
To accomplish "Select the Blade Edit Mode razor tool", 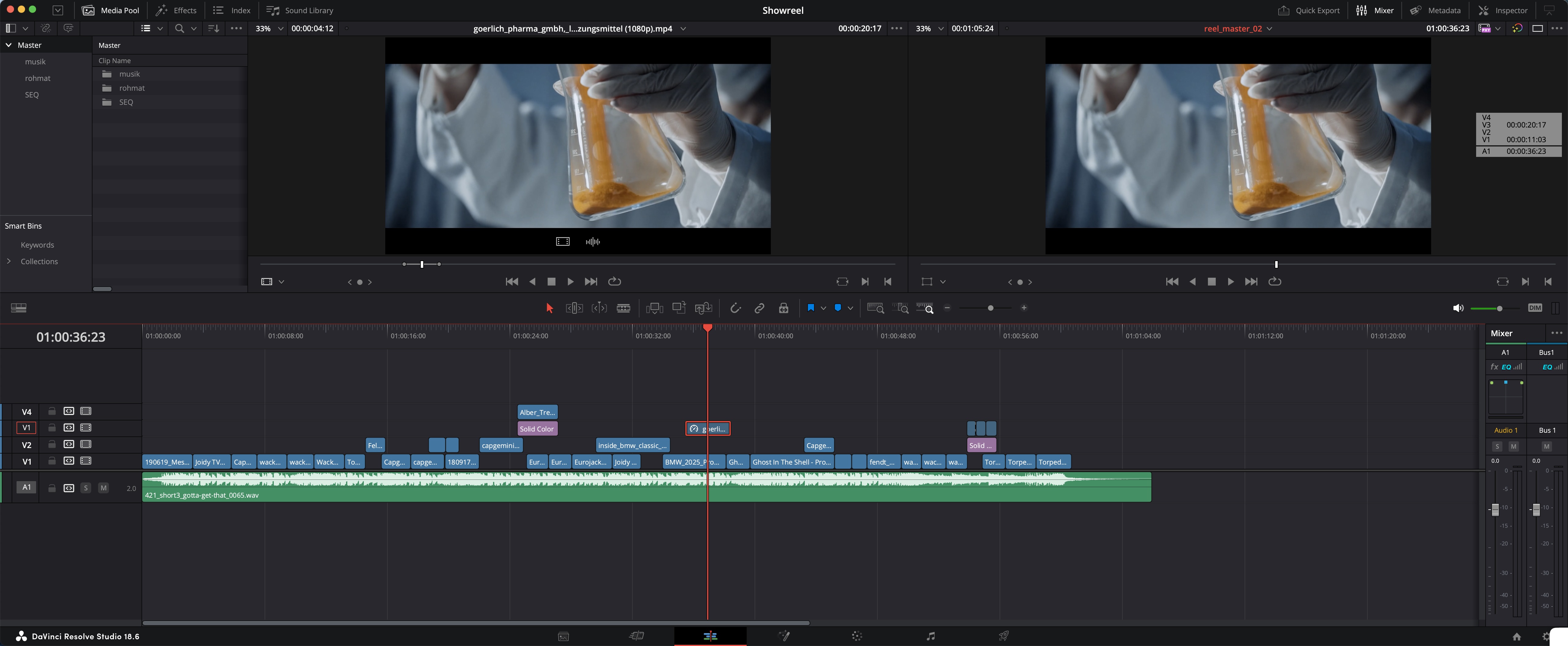I will click(623, 308).
